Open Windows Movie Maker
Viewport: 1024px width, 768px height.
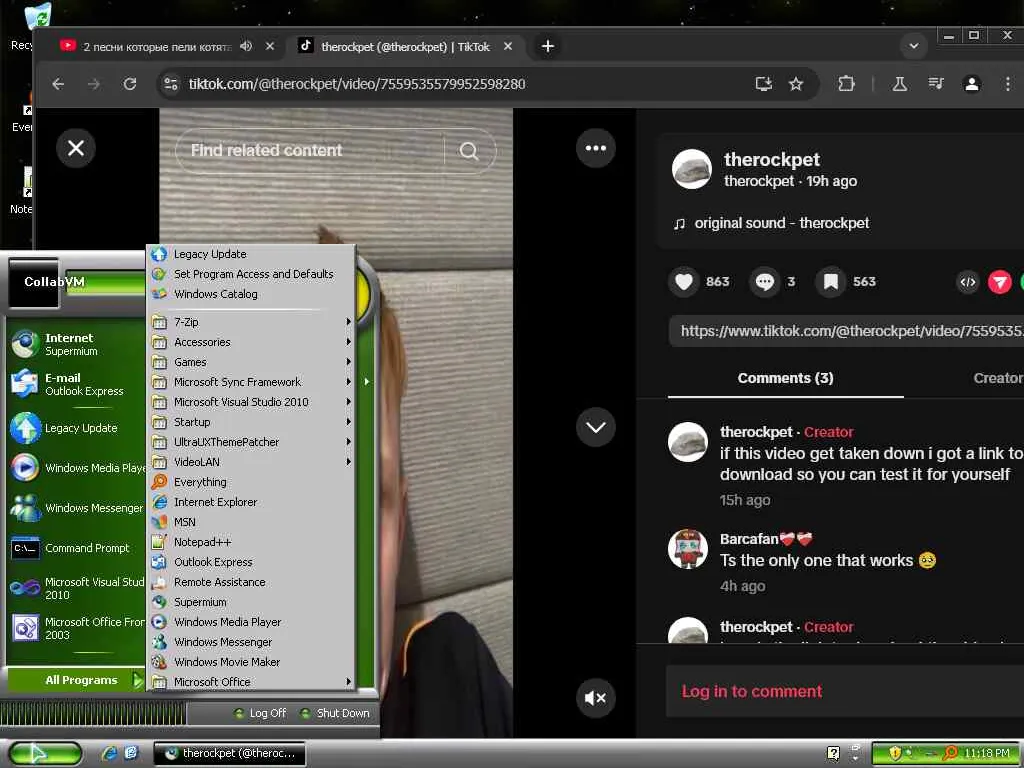pos(252,662)
